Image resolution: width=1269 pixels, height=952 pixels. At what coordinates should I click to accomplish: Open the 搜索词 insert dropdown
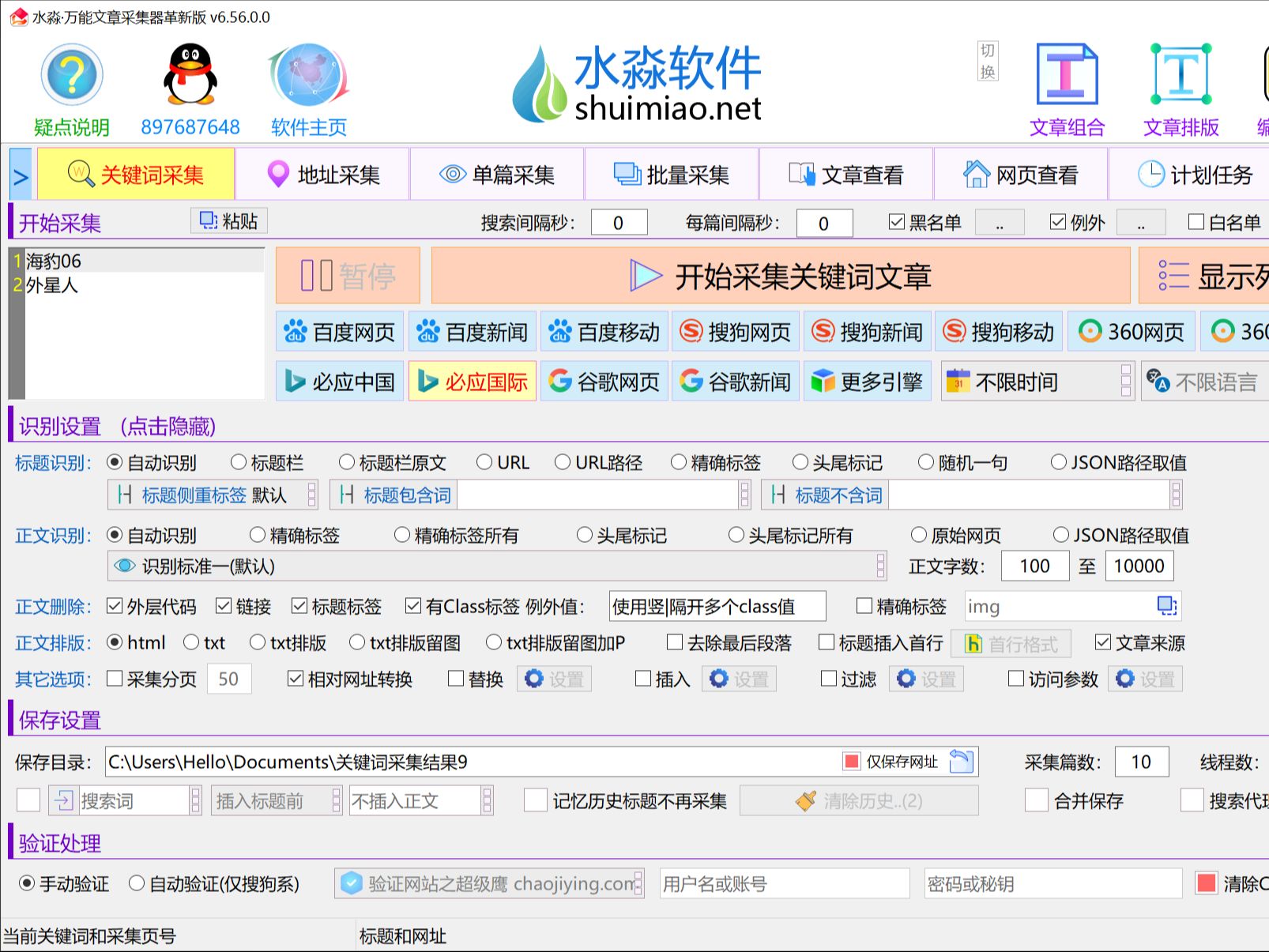[125, 800]
